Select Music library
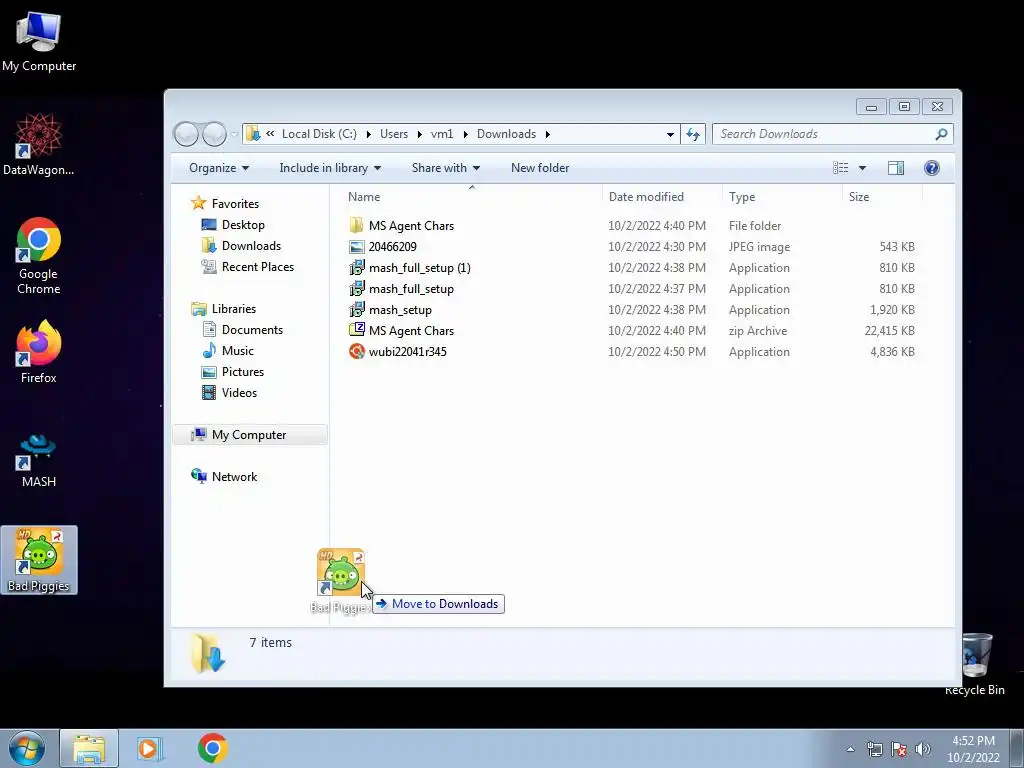1024x768 pixels. coord(228,351)
